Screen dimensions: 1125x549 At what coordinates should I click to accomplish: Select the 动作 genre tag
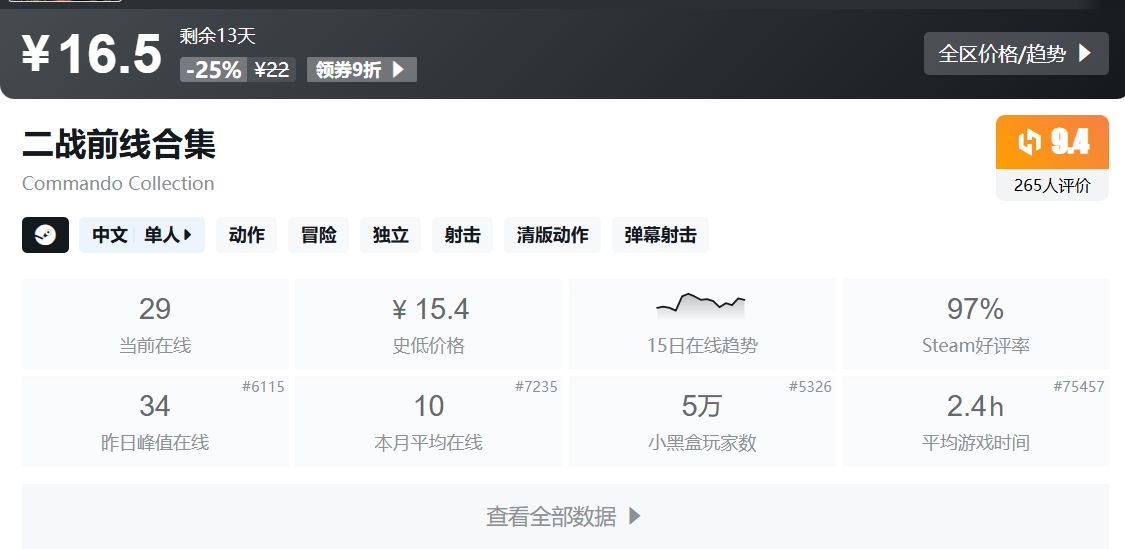tap(246, 235)
